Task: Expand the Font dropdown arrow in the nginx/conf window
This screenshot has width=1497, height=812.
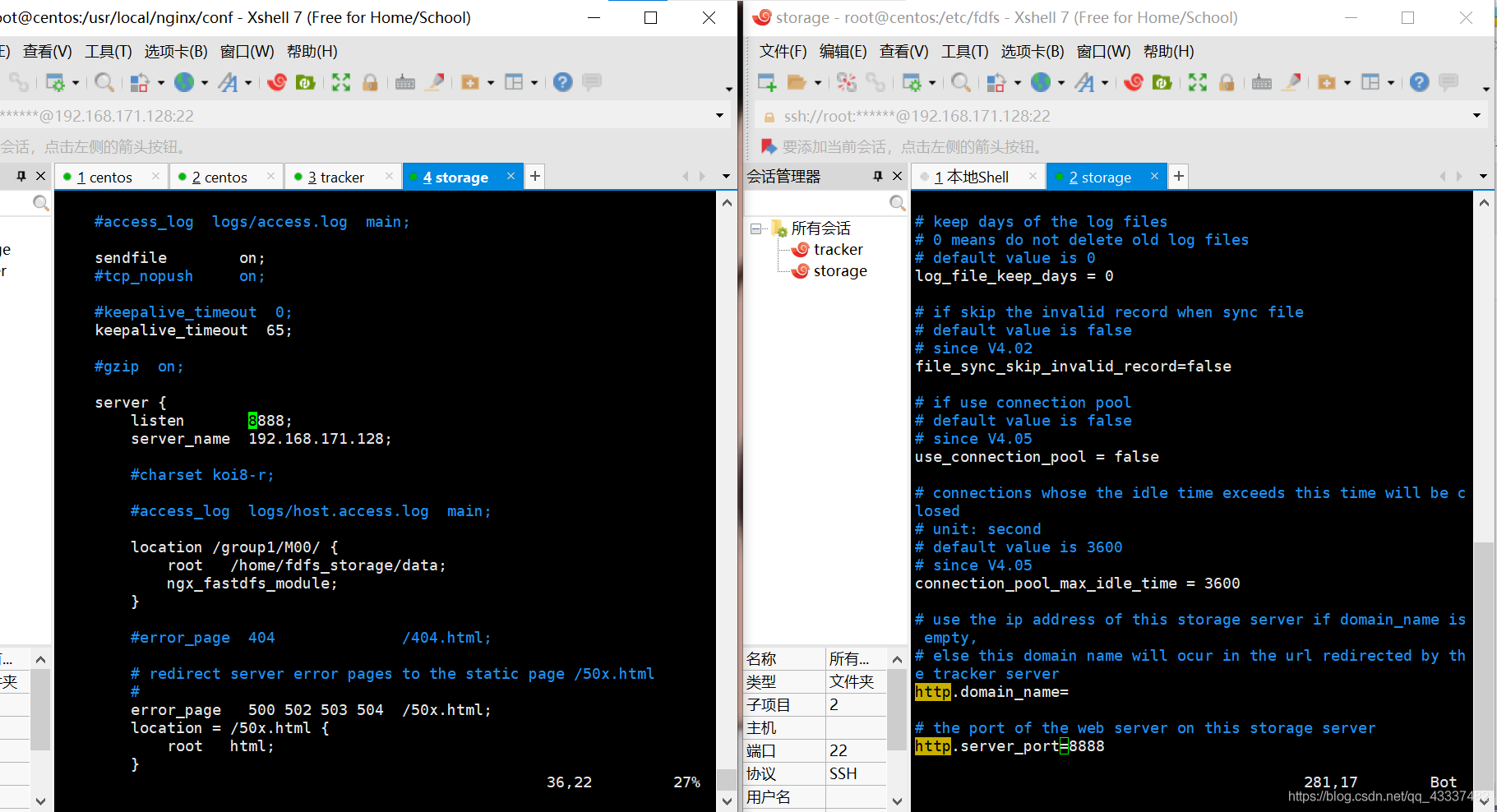Action: click(248, 83)
